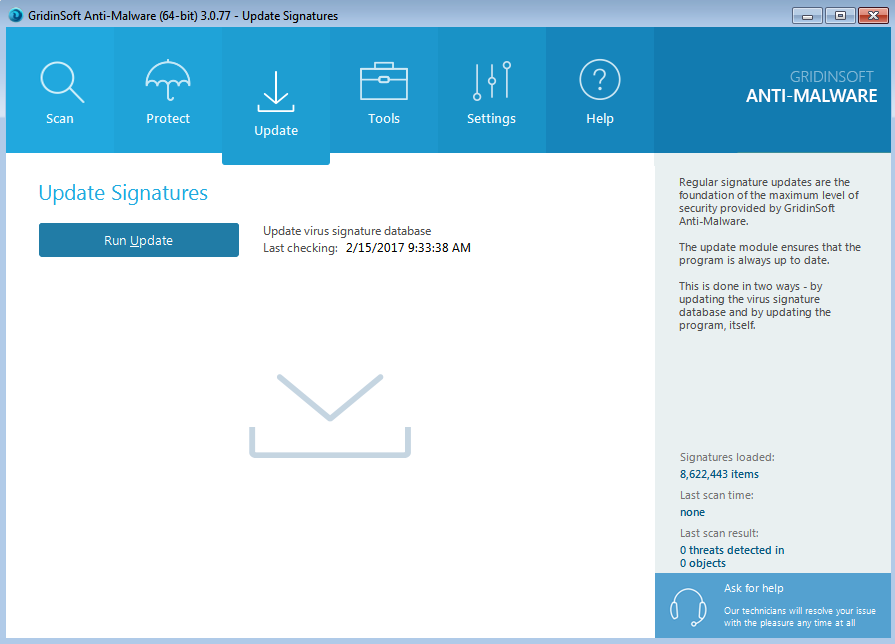Click the 8,622,443 items signatures count

[x=719, y=475]
